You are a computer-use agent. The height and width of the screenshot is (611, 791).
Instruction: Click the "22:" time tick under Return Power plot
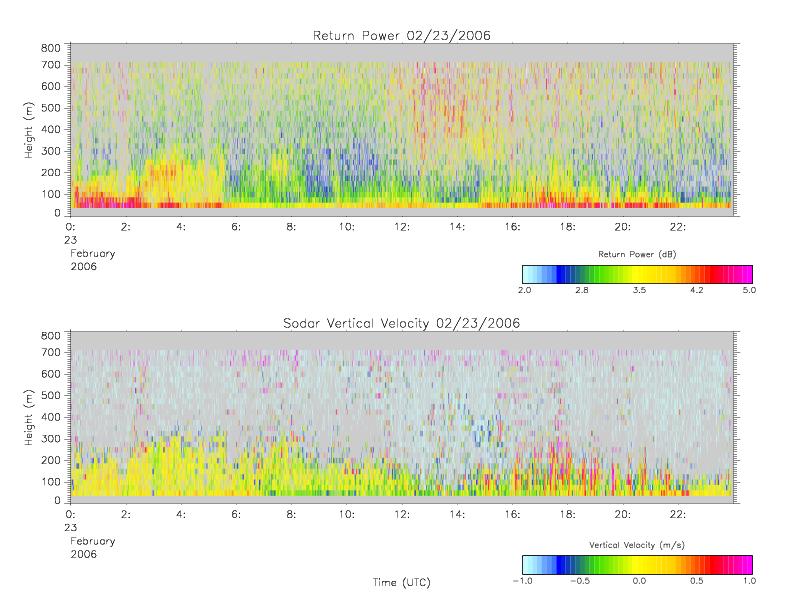pos(678,227)
